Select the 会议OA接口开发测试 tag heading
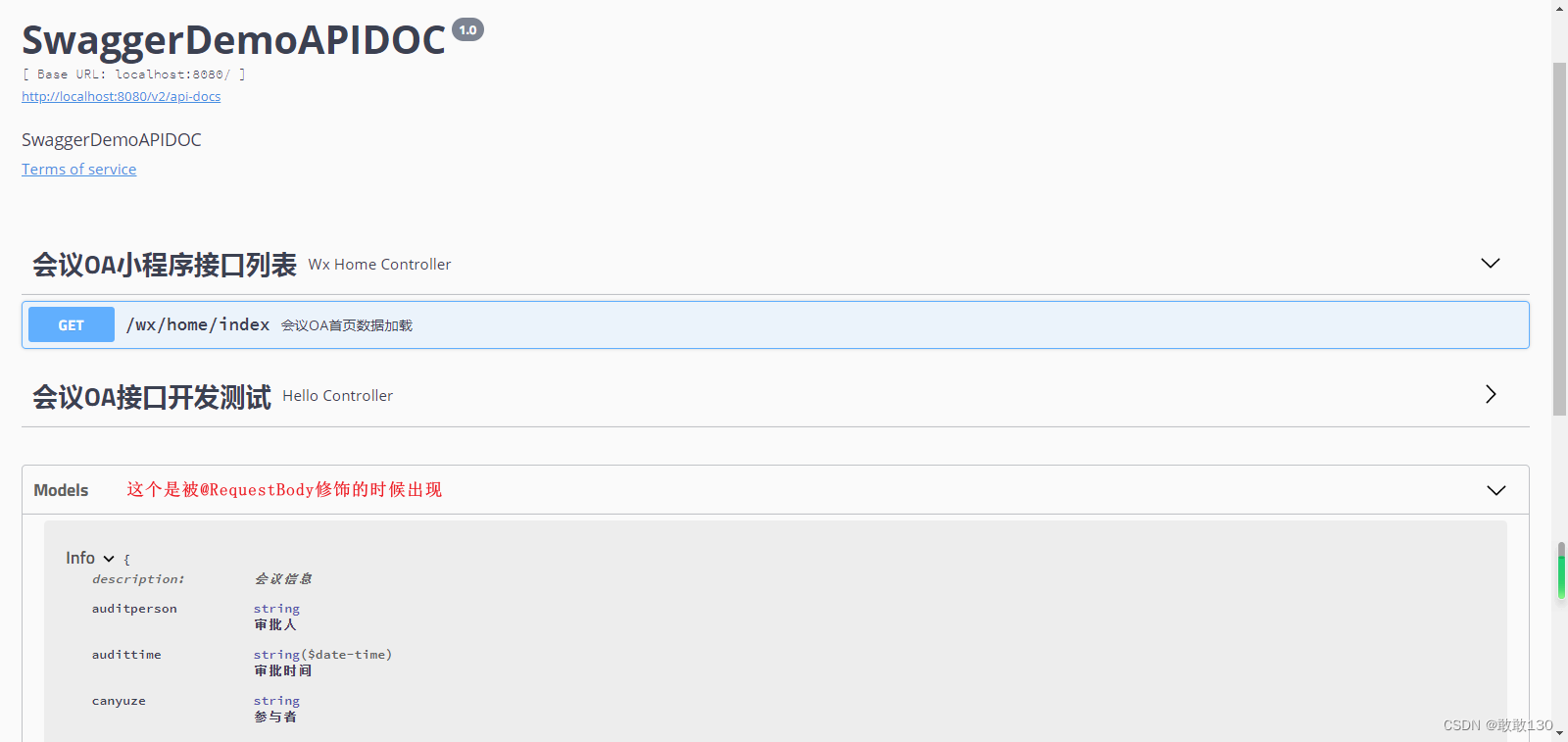The height and width of the screenshot is (742, 1568). [x=152, y=397]
